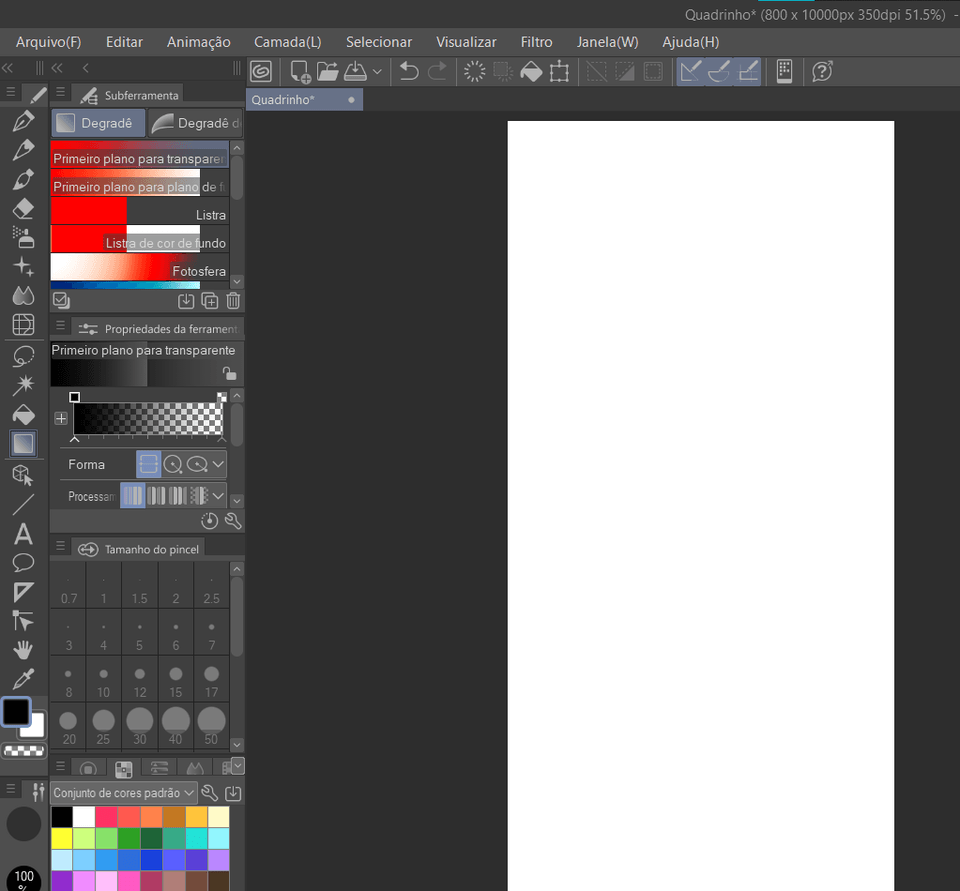Toggle Snap to Special Ruler
Viewport: 960px width, 891px height.
click(719, 72)
